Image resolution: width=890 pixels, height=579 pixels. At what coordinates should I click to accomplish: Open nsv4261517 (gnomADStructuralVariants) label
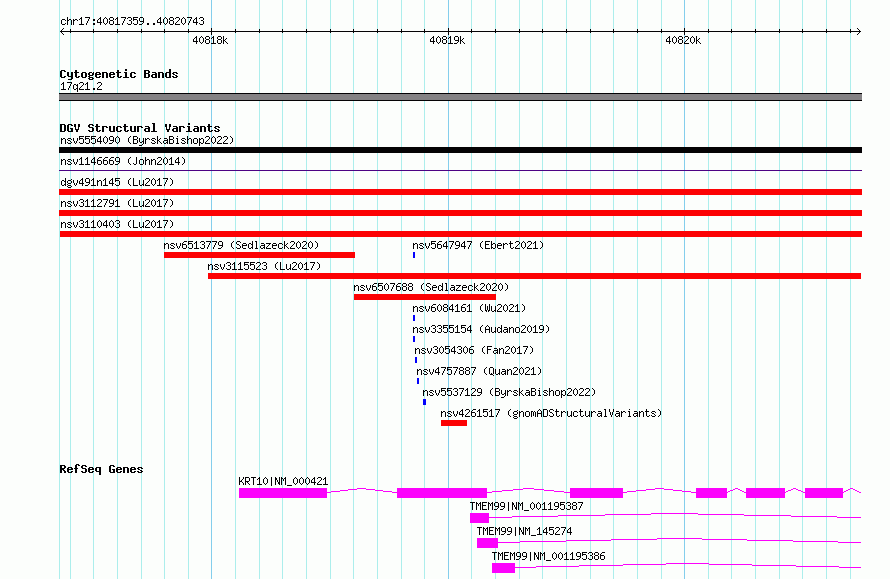(x=551, y=413)
